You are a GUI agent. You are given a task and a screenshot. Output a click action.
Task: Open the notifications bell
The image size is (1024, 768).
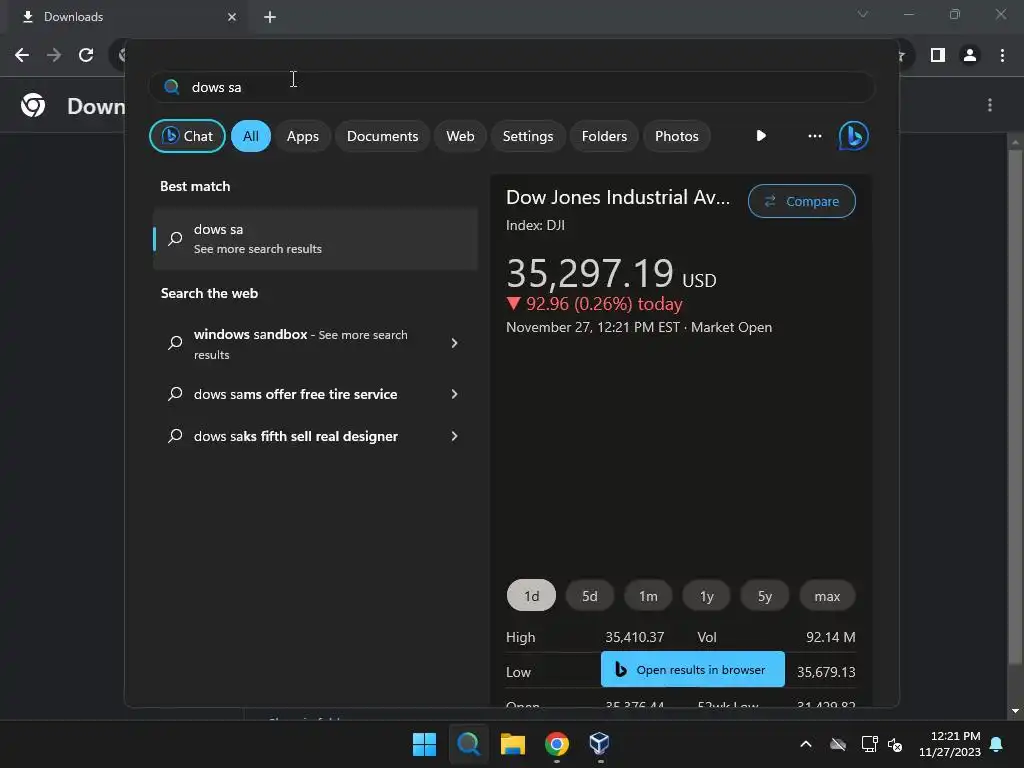tap(997, 744)
